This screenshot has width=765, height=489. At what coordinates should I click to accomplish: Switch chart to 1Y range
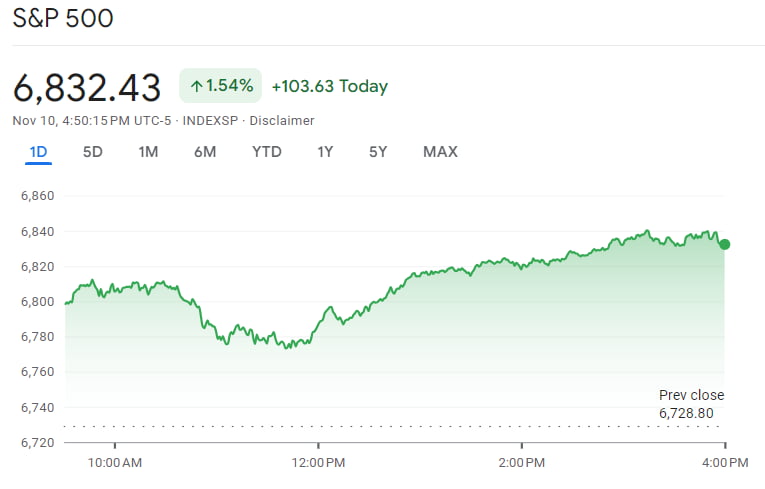tap(325, 152)
